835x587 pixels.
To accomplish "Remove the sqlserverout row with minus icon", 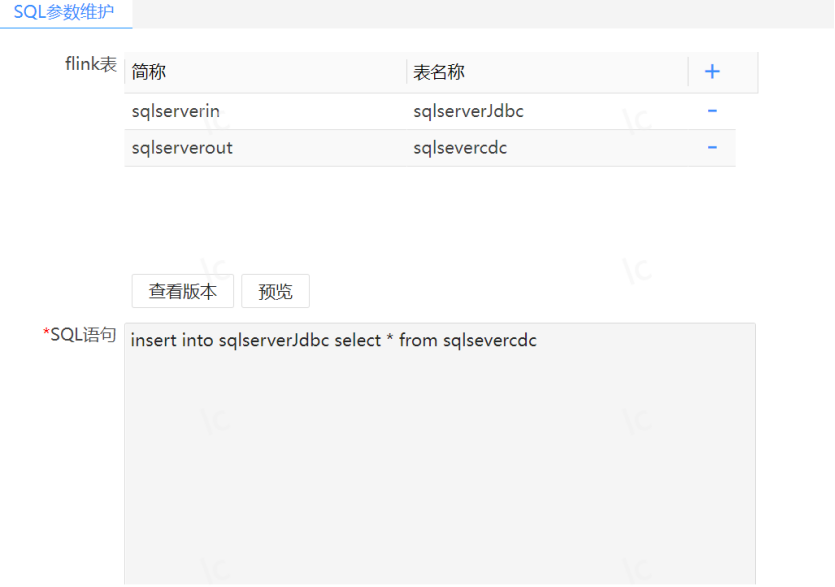I will tap(712, 147).
